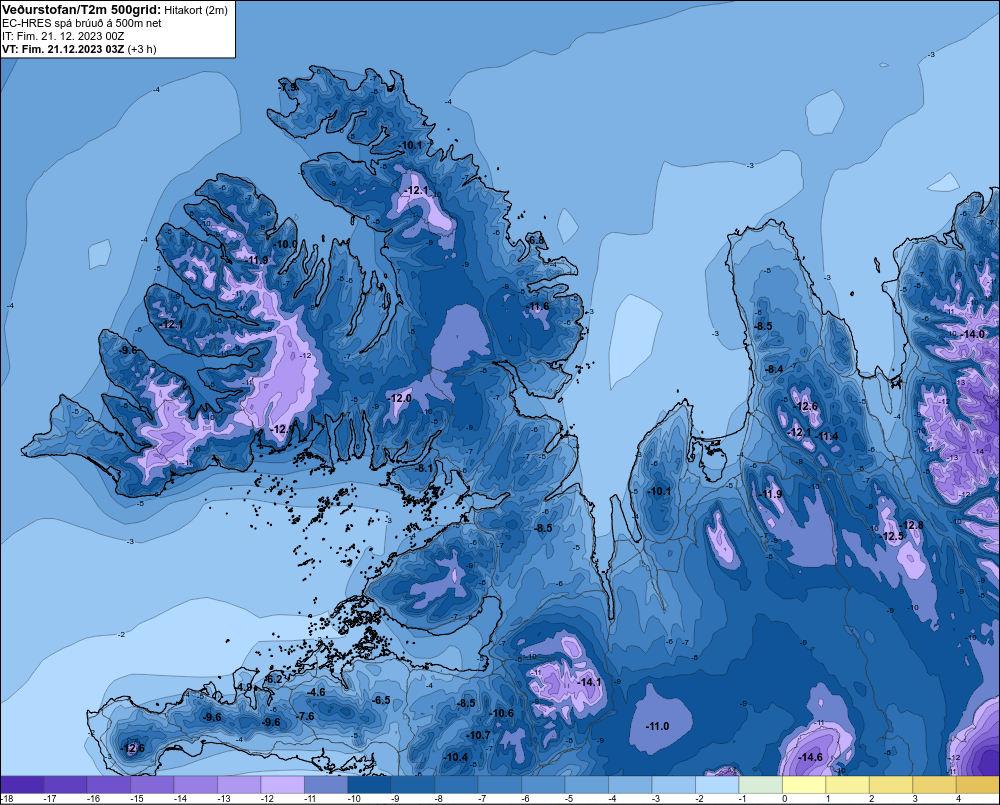Click the -6.8 temperature label

pyautogui.click(x=536, y=240)
